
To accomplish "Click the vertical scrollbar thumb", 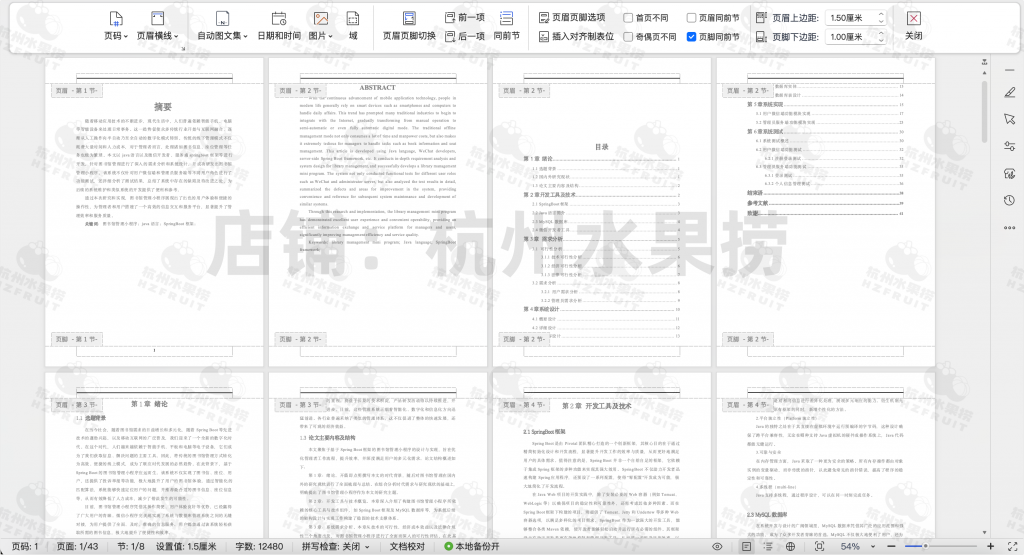I will (x=985, y=112).
